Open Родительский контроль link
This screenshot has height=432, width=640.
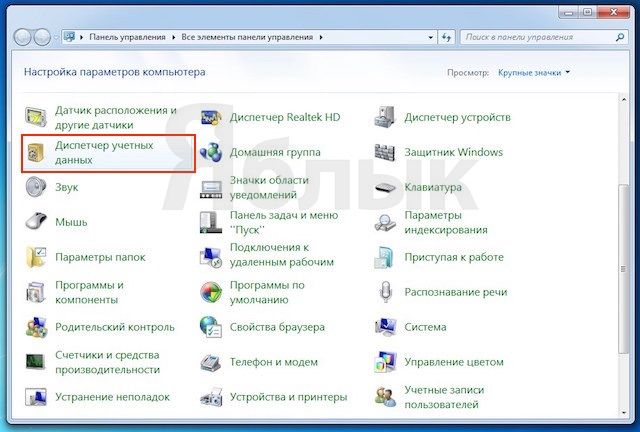coord(115,327)
